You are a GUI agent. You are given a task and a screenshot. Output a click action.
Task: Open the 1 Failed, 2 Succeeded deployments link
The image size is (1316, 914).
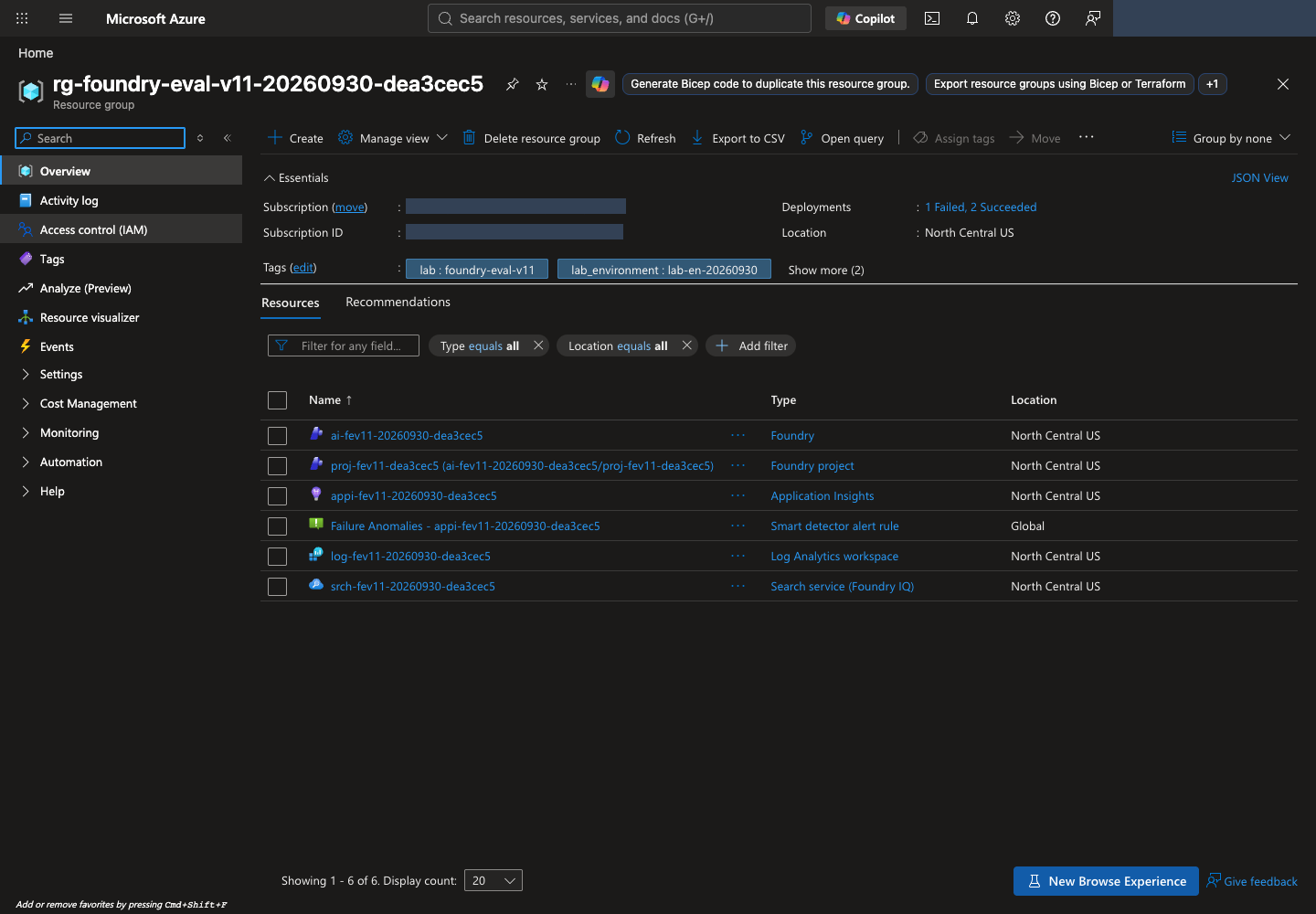(981, 207)
